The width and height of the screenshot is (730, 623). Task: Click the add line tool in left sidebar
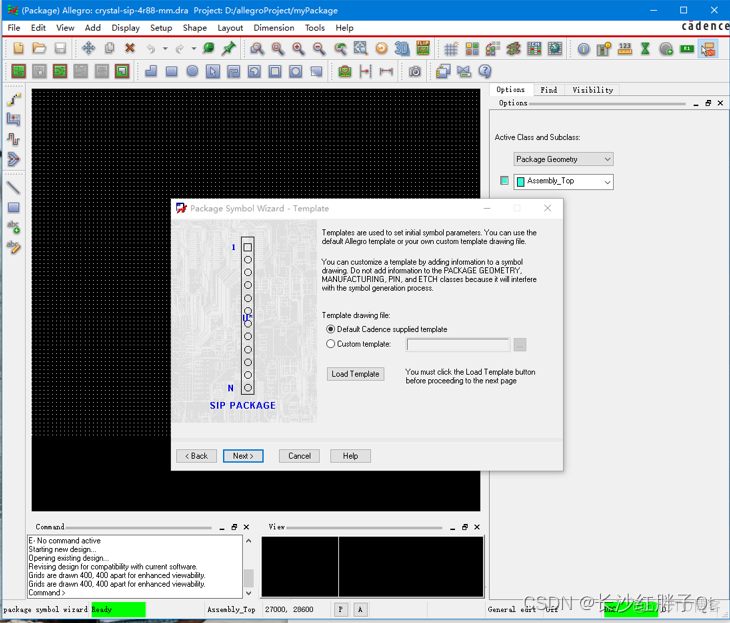click(14, 188)
